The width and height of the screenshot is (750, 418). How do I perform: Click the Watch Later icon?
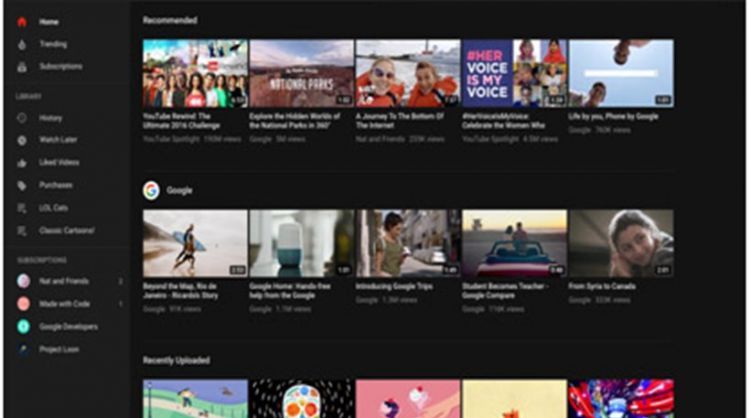click(x=22, y=140)
